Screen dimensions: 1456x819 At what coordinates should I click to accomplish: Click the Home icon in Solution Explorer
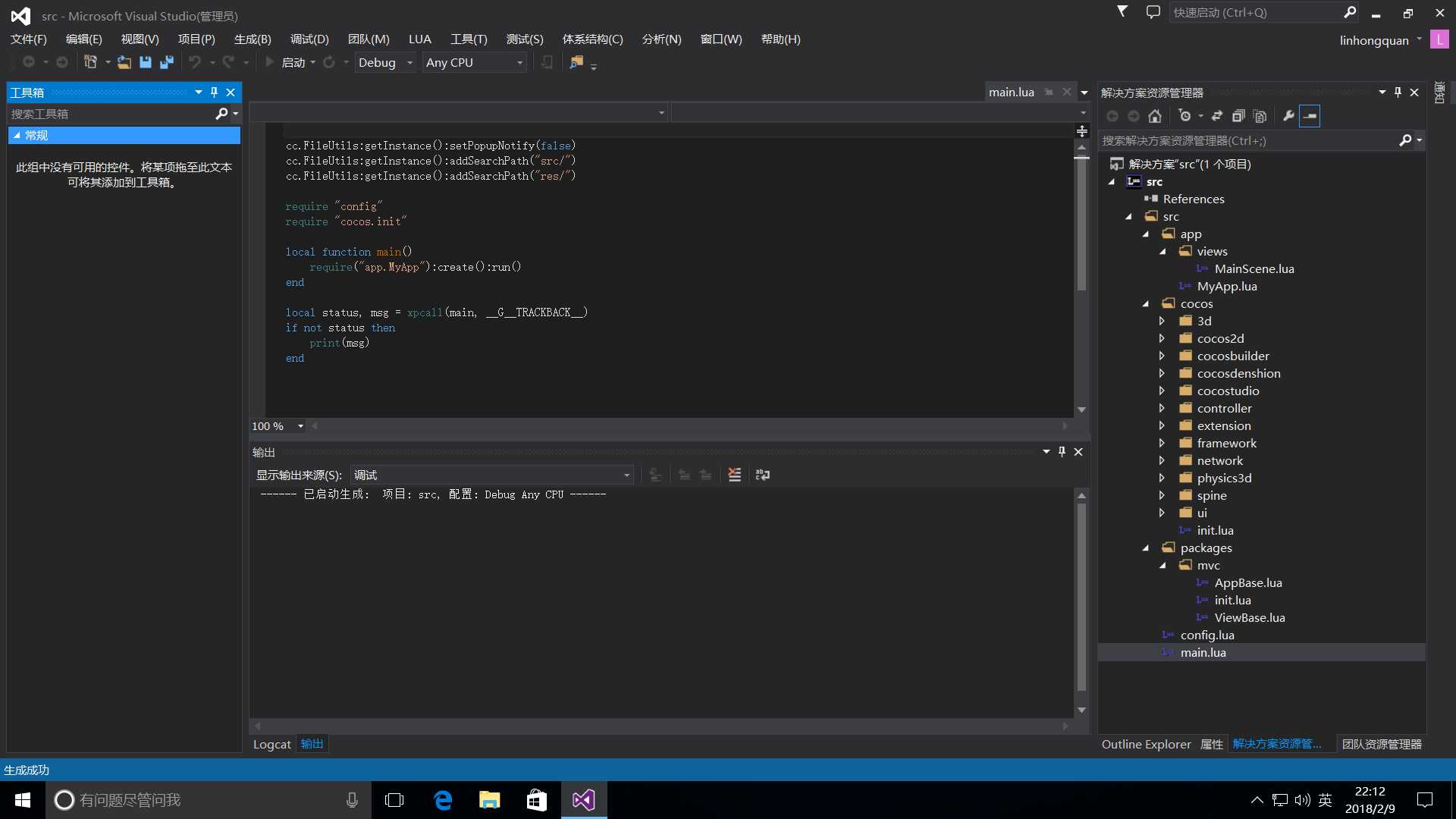coord(1155,116)
